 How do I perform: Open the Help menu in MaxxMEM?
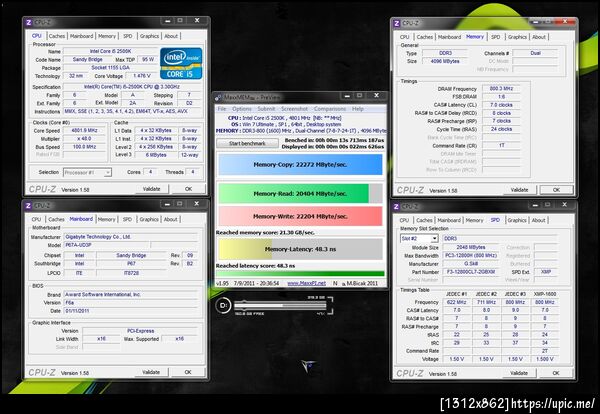[x=358, y=109]
